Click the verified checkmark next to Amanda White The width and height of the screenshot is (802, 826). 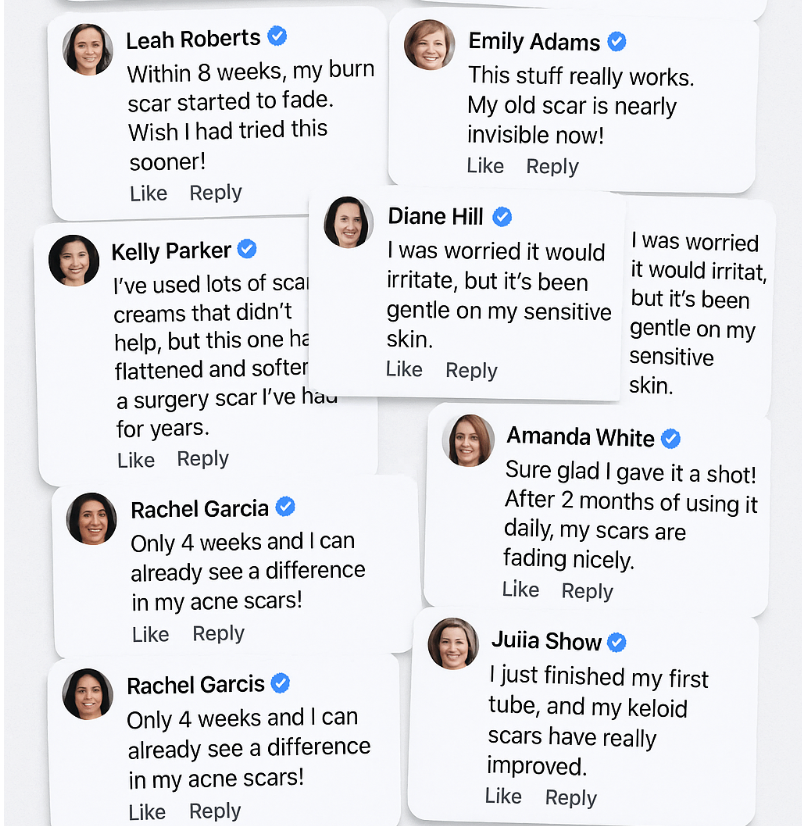pyautogui.click(x=671, y=438)
